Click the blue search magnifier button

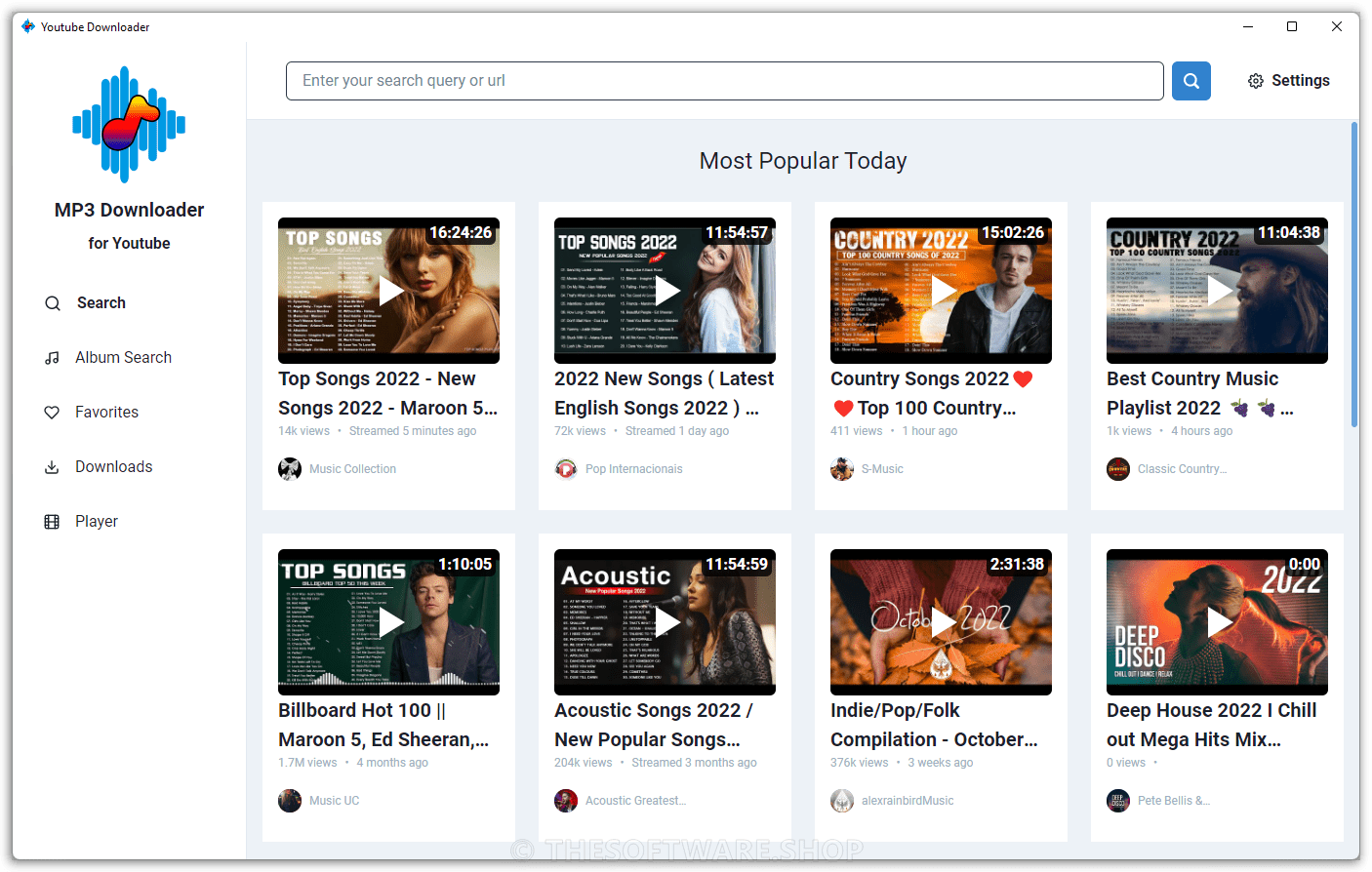pyautogui.click(x=1190, y=81)
